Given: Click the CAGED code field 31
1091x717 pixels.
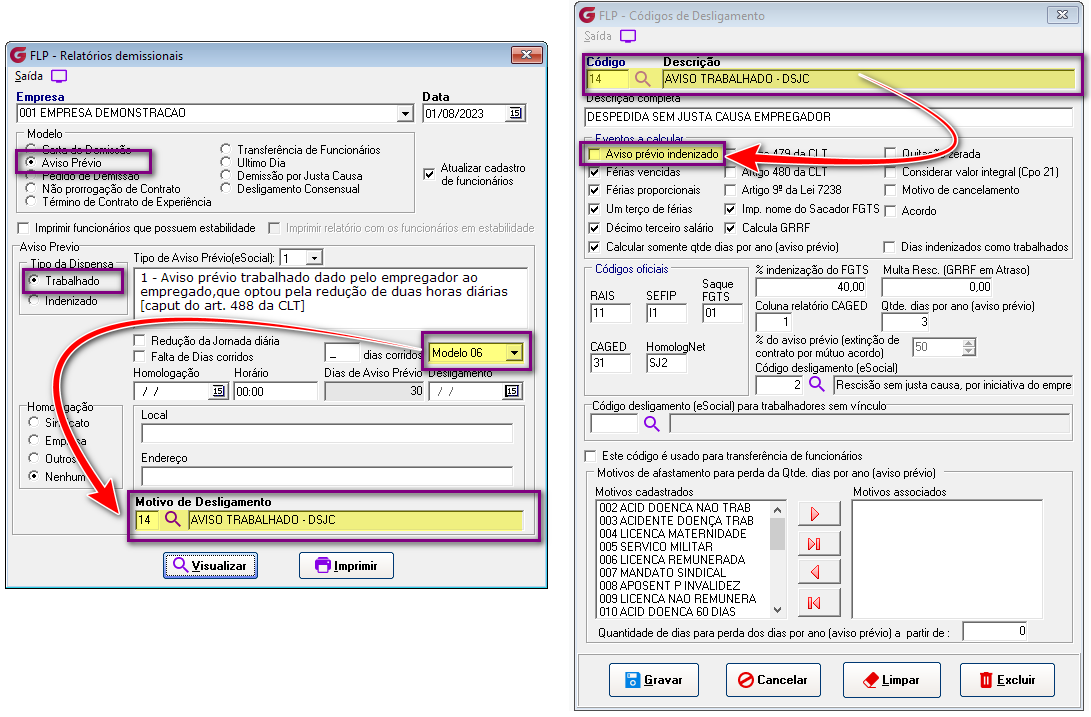Looking at the screenshot, I should [x=610, y=363].
